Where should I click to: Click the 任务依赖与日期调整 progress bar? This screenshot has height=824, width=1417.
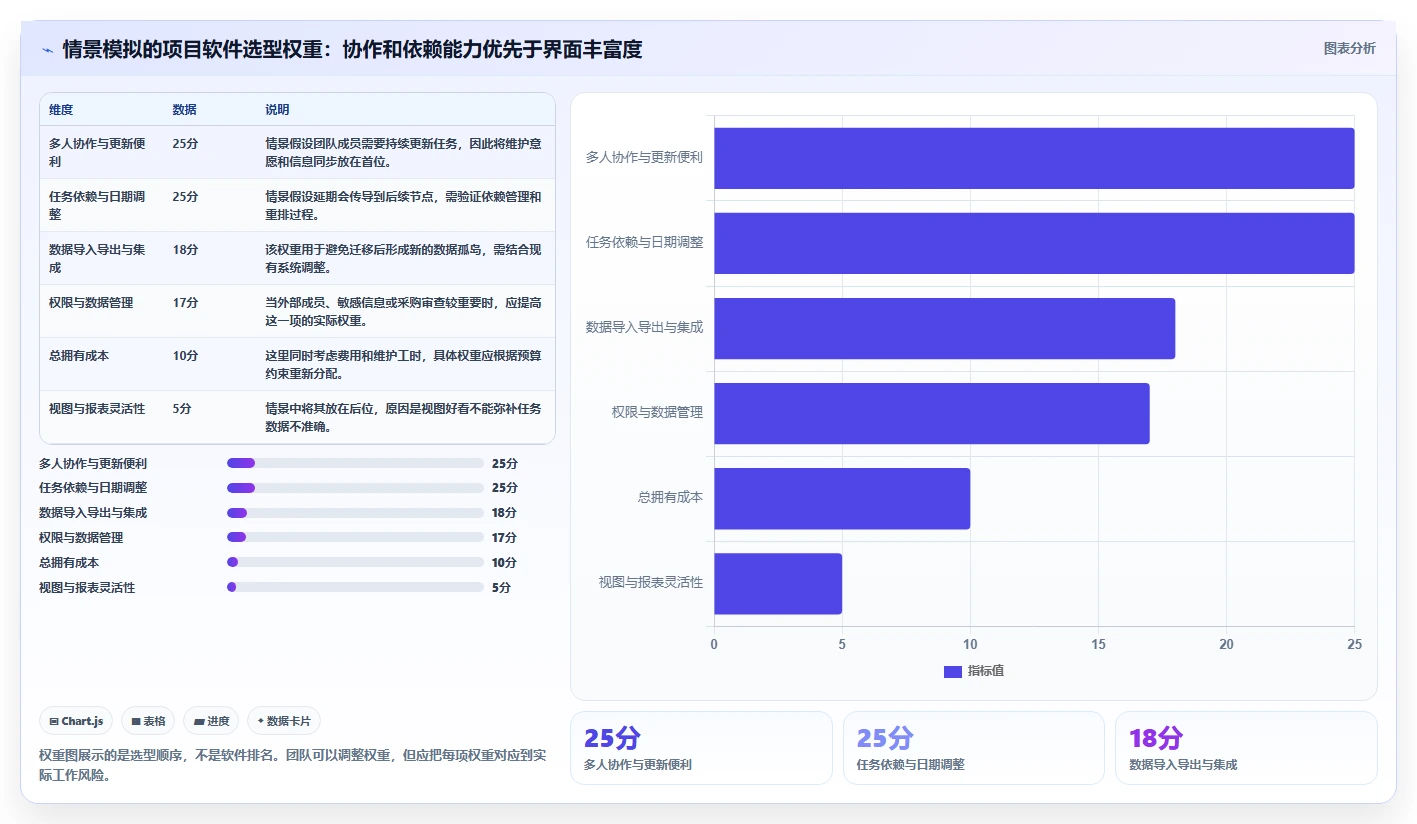[x=355, y=488]
